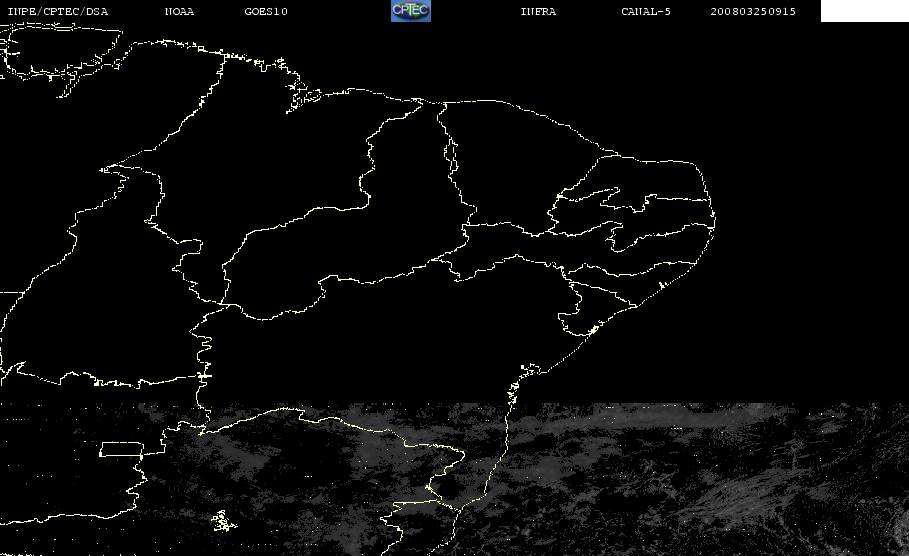This screenshot has width=909, height=556.
Task: Click the NOAA label in header
Action: click(179, 12)
